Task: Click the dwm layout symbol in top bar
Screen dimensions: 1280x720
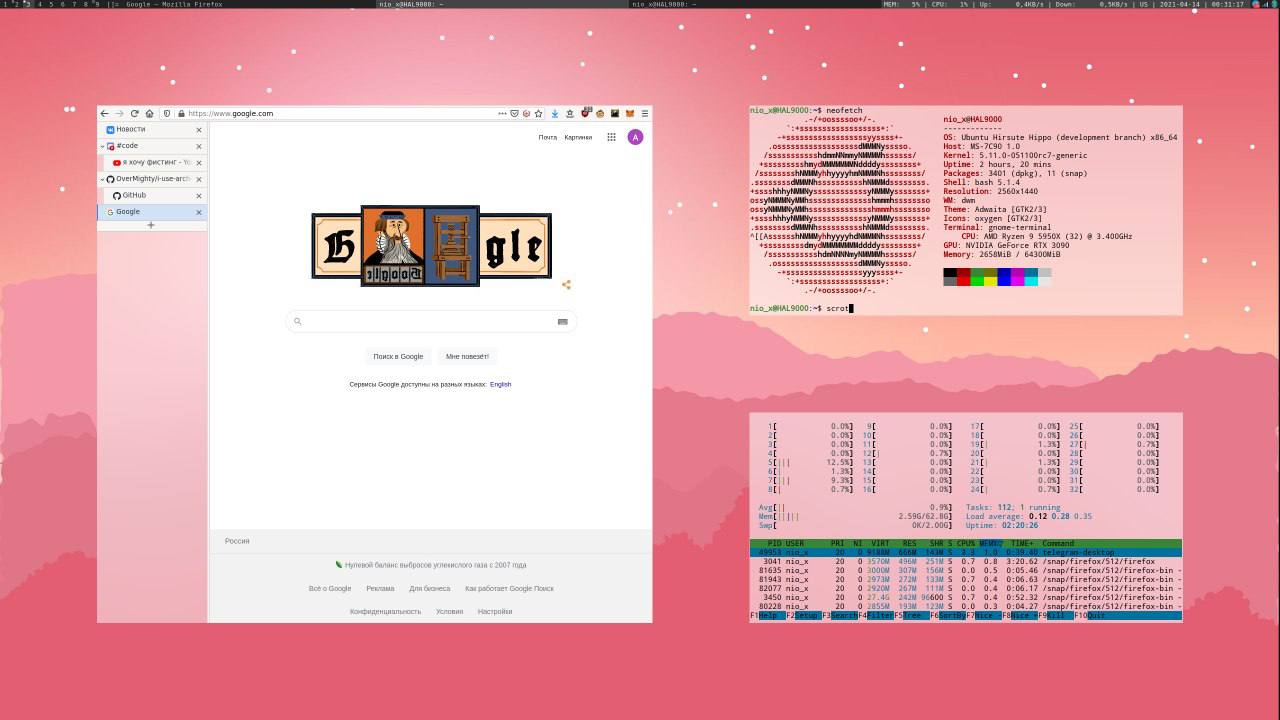Action: 114,4
